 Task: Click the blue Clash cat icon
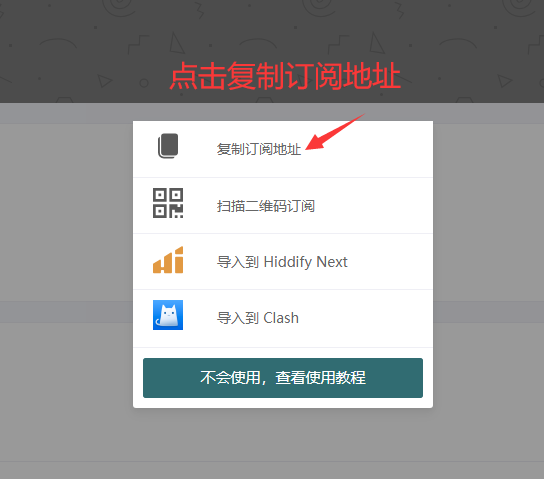[x=168, y=315]
